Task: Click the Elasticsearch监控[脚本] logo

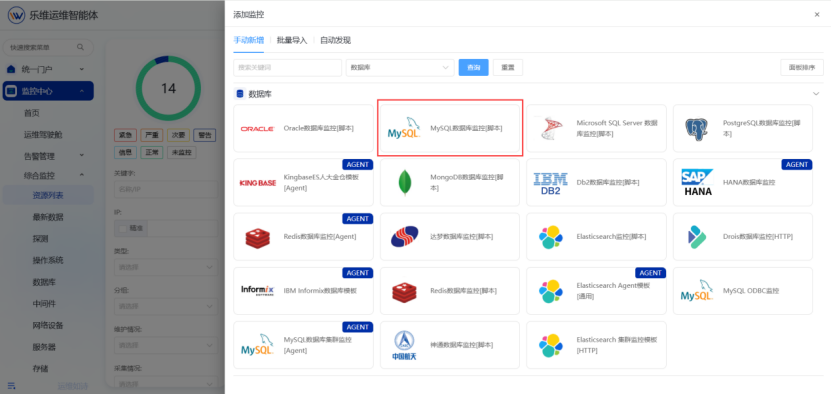Action: [x=551, y=237]
